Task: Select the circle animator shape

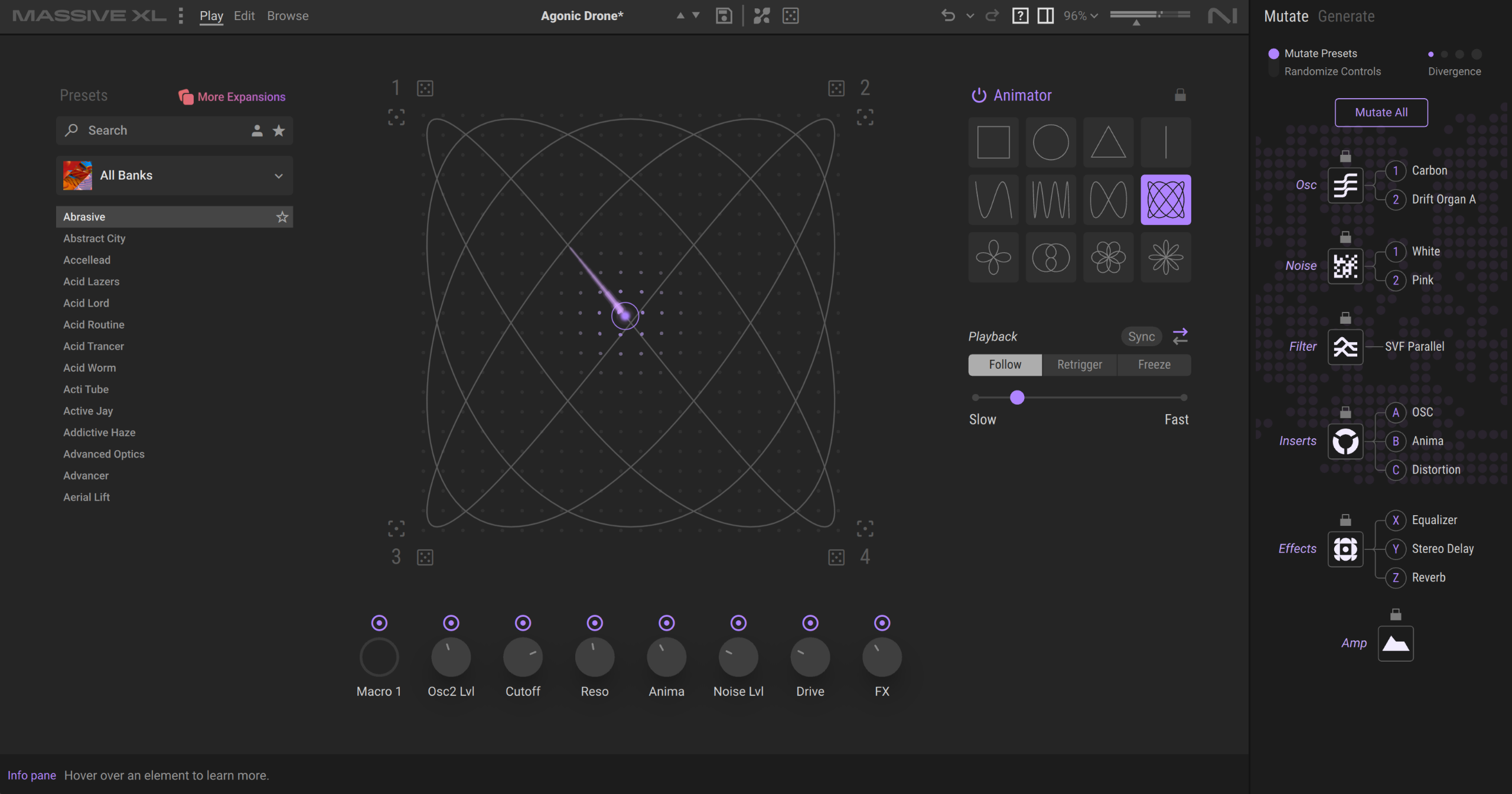Action: tap(1051, 142)
